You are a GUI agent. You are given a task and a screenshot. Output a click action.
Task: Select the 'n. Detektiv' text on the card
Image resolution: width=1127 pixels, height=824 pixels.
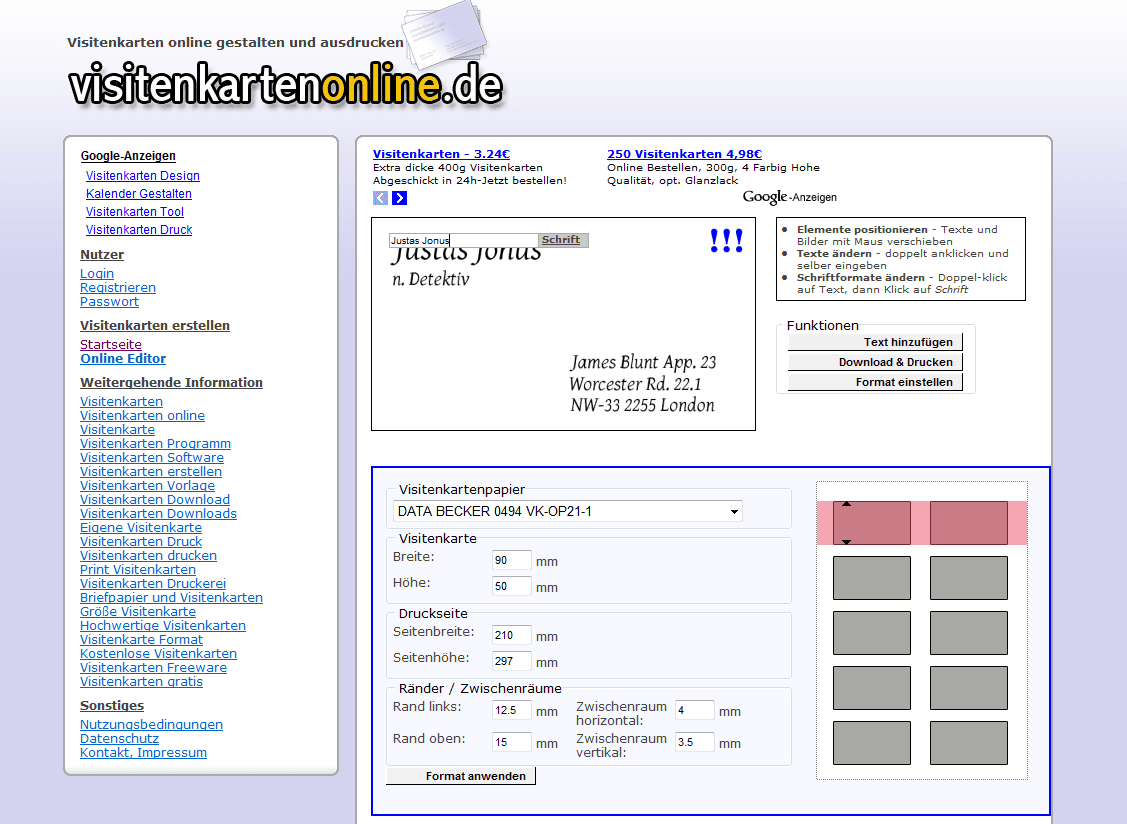point(431,280)
